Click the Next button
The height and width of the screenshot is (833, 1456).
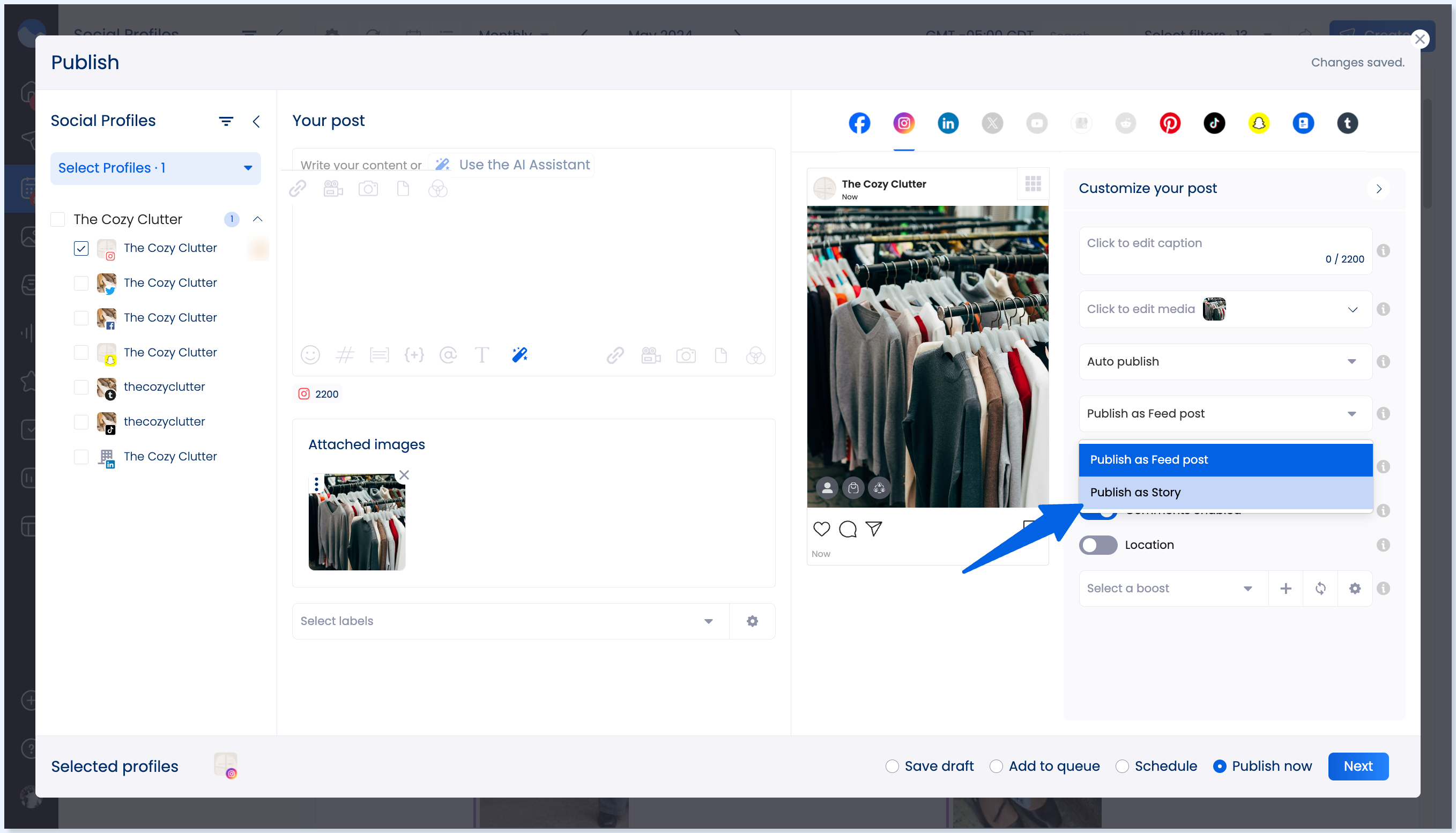tap(1358, 767)
